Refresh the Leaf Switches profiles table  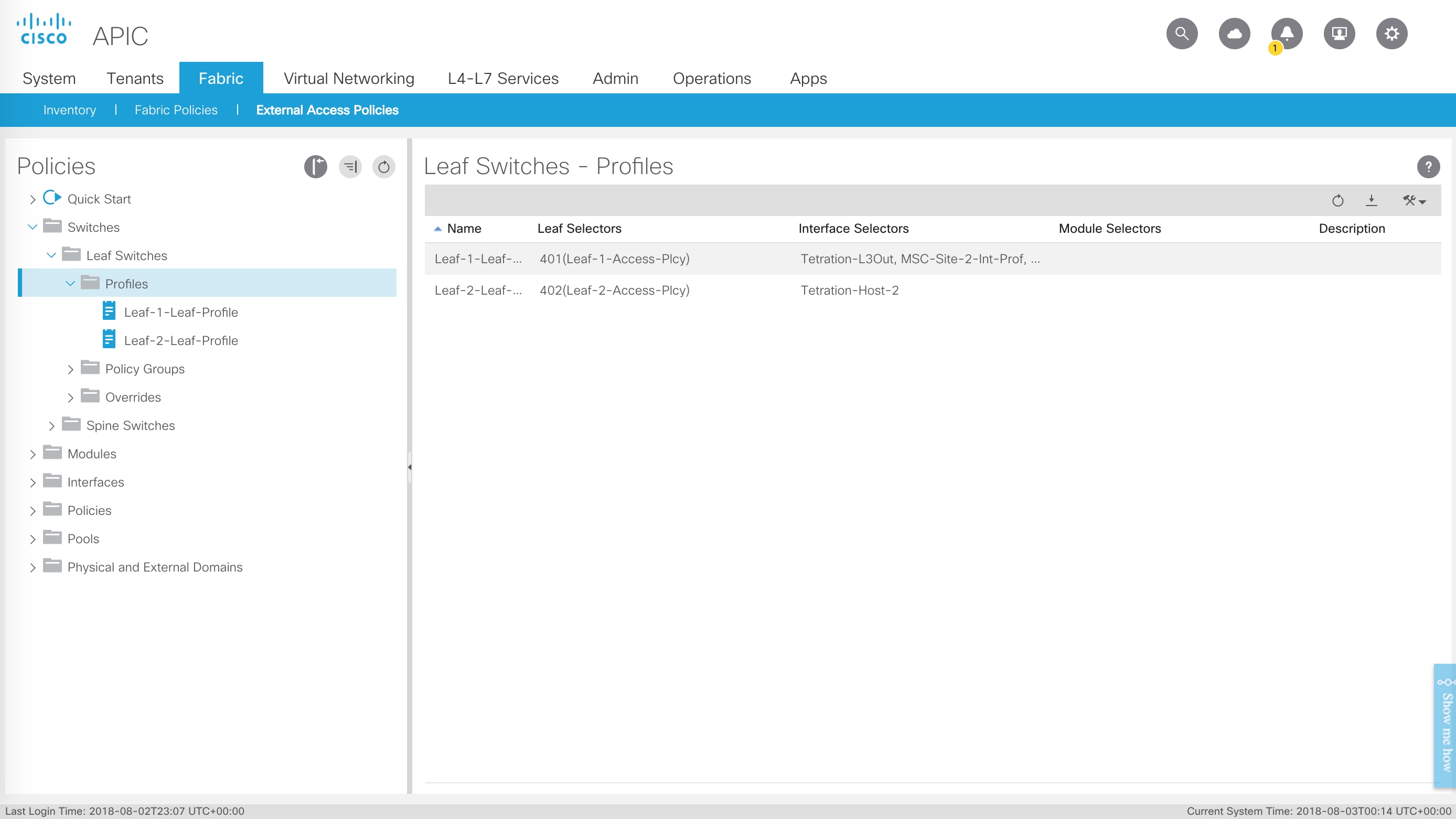(x=1337, y=200)
